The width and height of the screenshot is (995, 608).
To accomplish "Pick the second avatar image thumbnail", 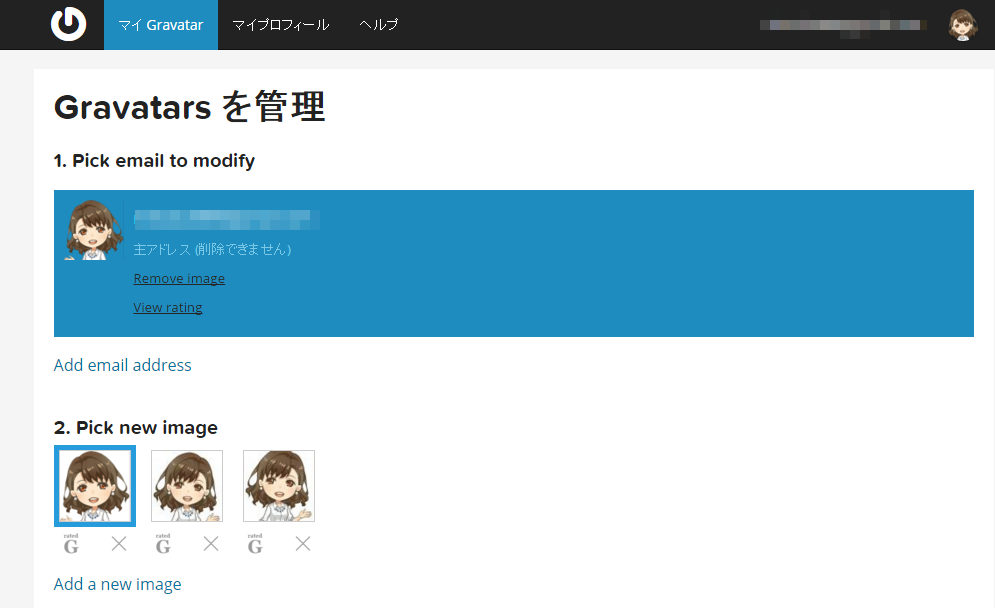I will pos(187,486).
